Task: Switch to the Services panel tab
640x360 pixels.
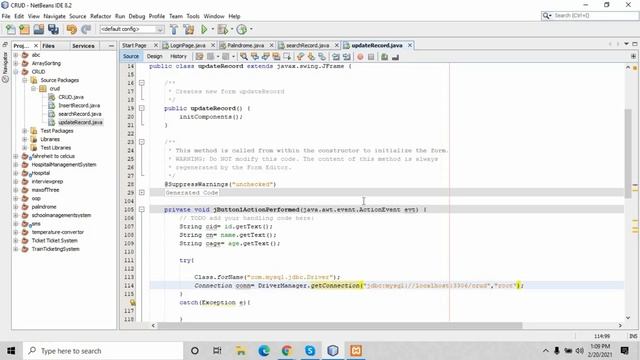Action: click(x=83, y=46)
